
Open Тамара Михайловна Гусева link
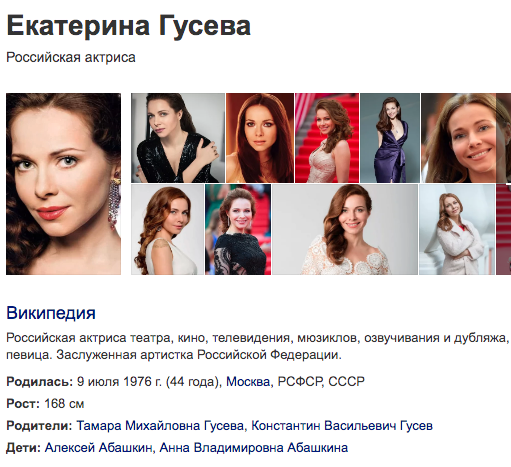tap(160, 426)
